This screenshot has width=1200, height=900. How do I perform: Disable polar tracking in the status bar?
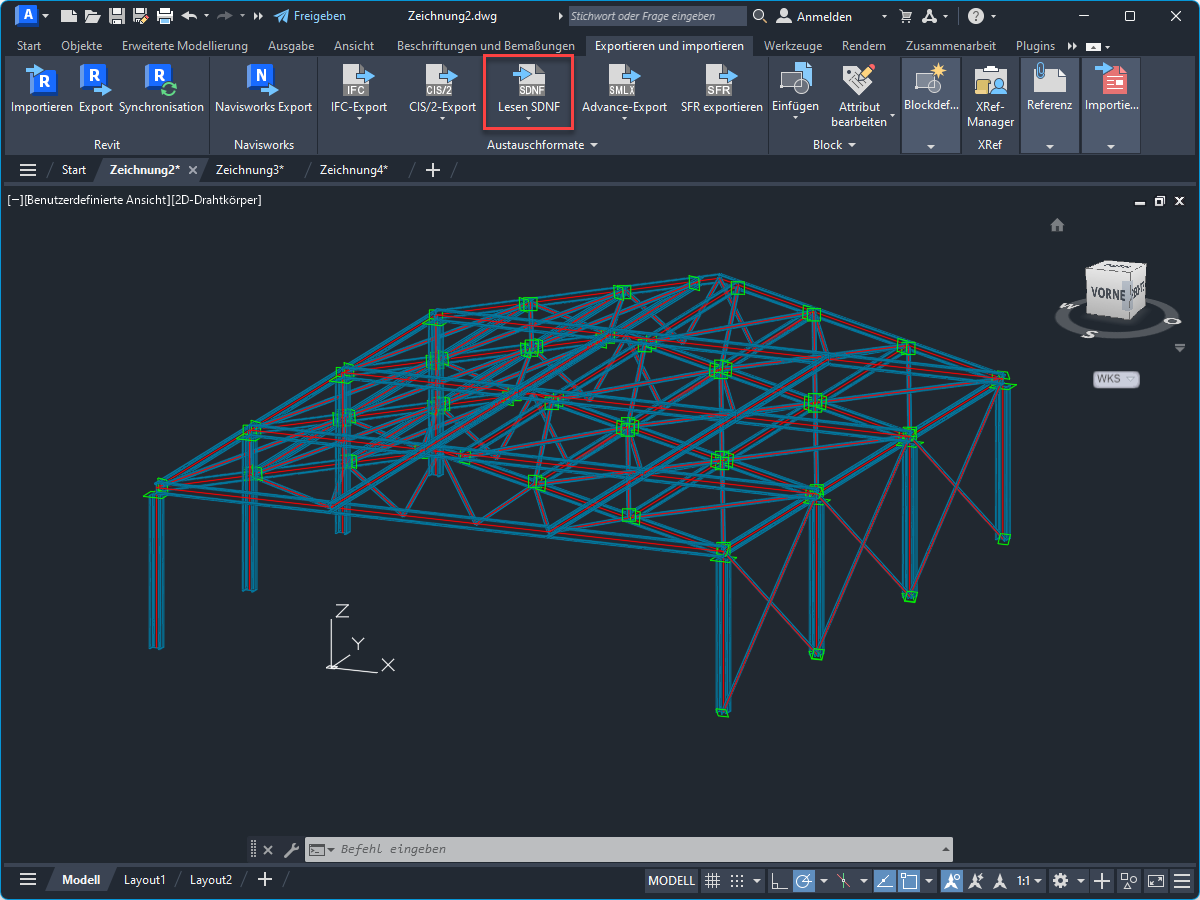click(x=805, y=880)
